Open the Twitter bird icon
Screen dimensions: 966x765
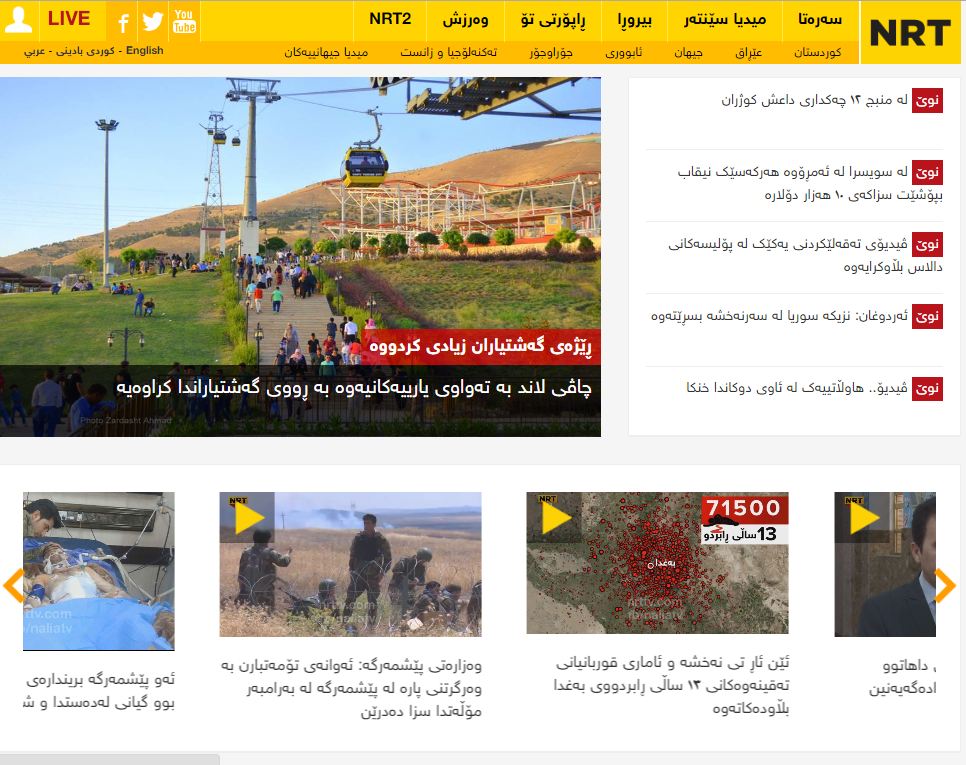[x=153, y=21]
